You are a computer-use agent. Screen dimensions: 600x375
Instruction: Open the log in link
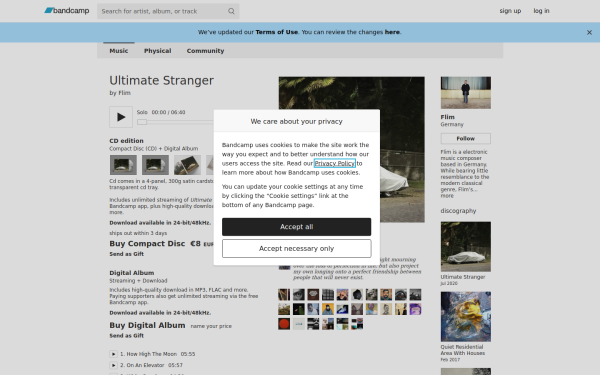point(541,11)
